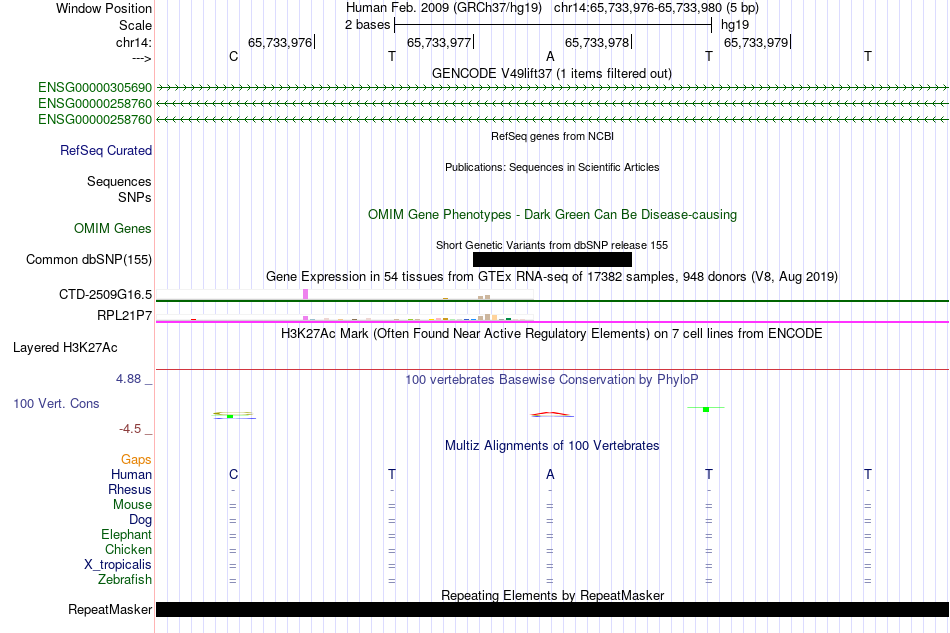Click the hg19 label beside scale bar
The image size is (950, 633).
(735, 25)
